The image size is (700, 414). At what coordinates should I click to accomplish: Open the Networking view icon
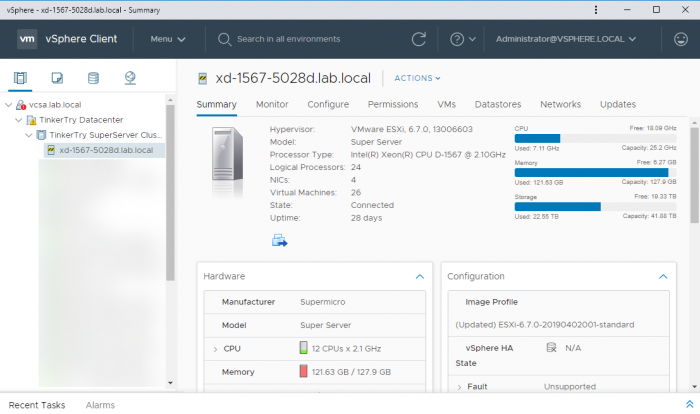(130, 78)
